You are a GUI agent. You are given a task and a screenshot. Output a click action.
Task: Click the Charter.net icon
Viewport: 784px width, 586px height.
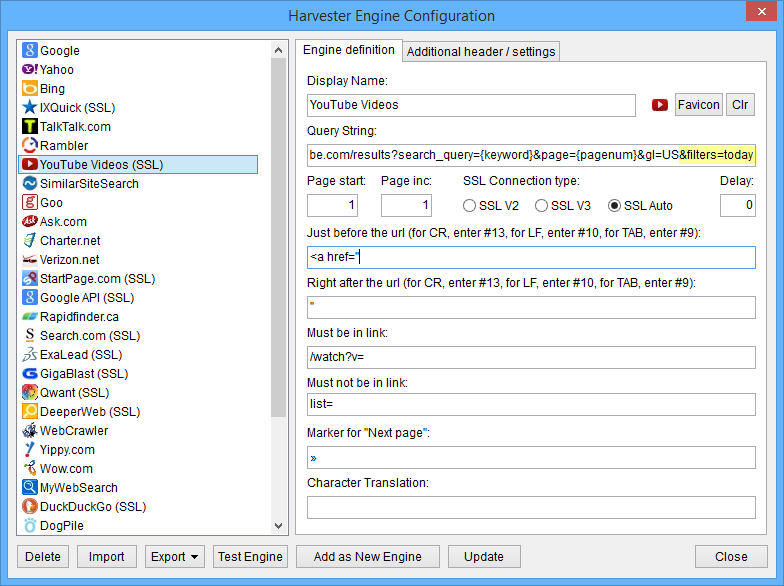coord(30,240)
